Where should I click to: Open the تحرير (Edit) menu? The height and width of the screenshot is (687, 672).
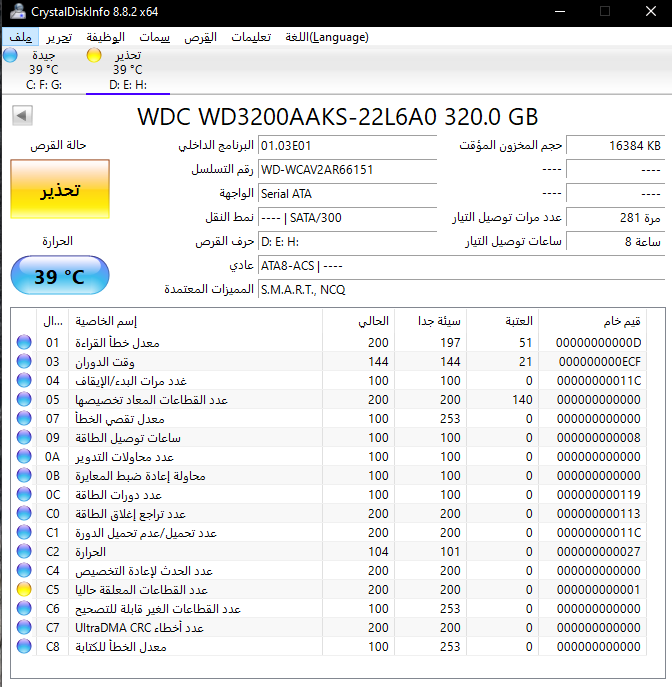pyautogui.click(x=59, y=37)
